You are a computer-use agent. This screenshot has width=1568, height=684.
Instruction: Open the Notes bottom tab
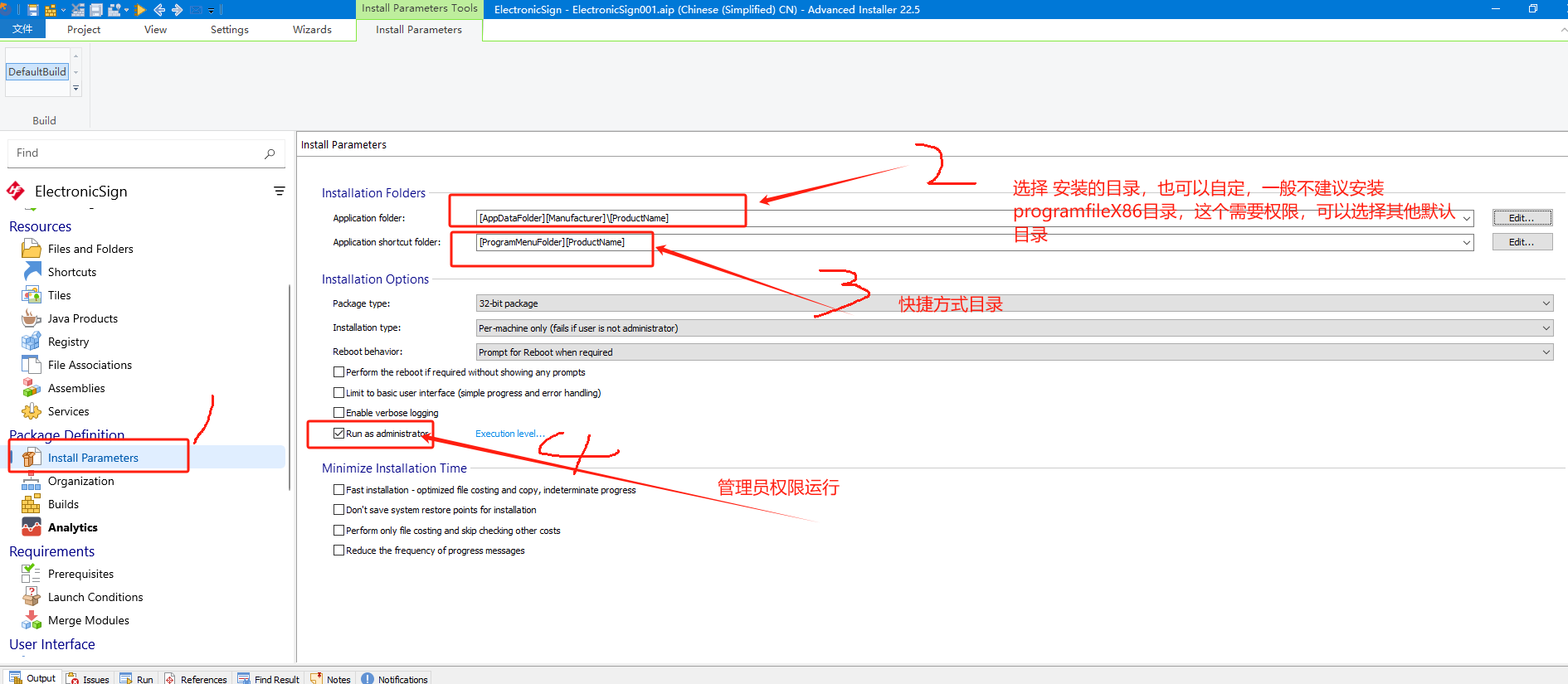(331, 678)
